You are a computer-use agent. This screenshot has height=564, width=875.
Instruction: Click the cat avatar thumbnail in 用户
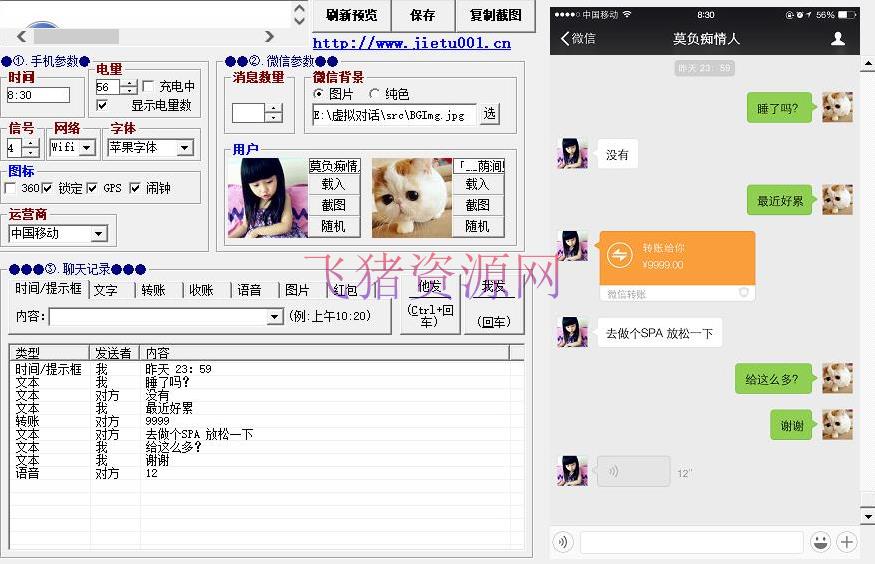412,198
